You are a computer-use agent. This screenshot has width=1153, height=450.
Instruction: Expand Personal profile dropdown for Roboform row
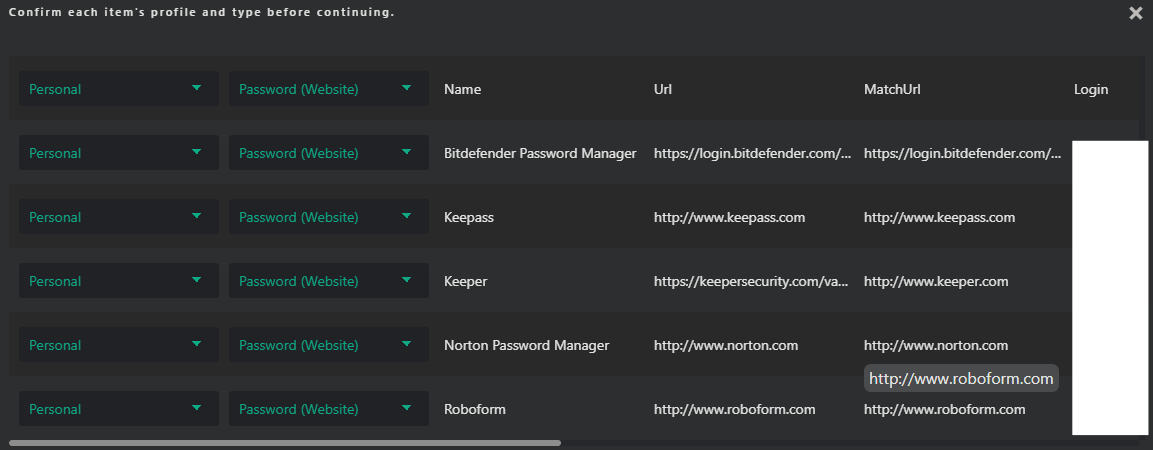pos(118,409)
